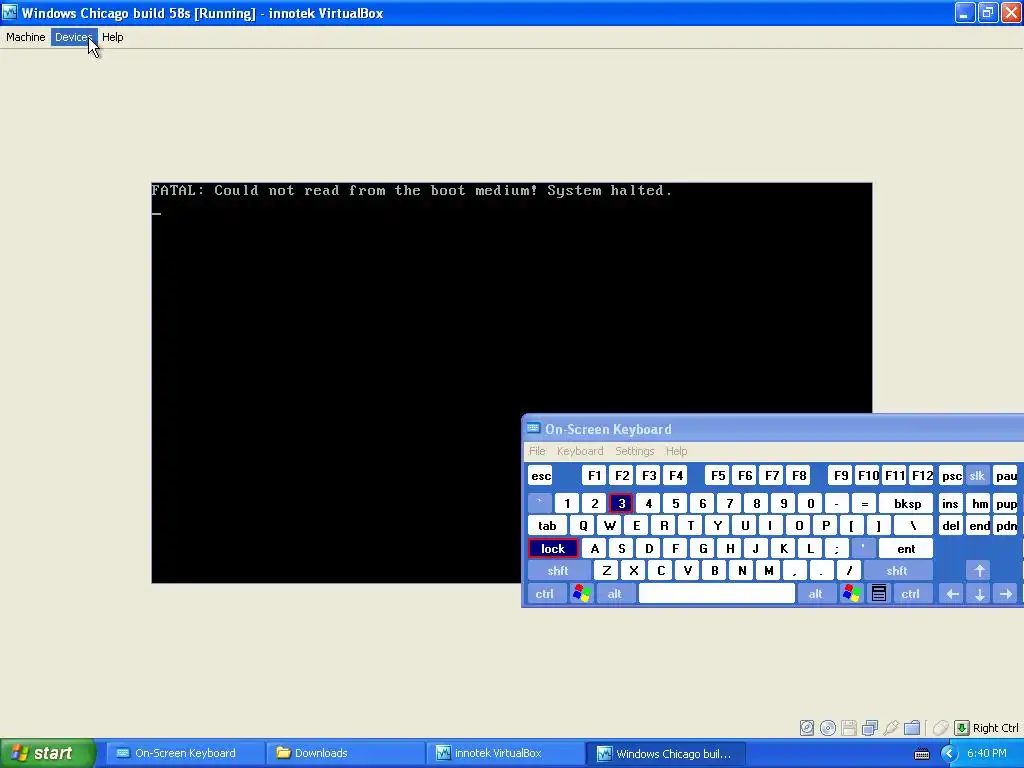The width and height of the screenshot is (1024, 768).
Task: Click the esc key on On-Screen Keyboard
Action: (x=541, y=476)
